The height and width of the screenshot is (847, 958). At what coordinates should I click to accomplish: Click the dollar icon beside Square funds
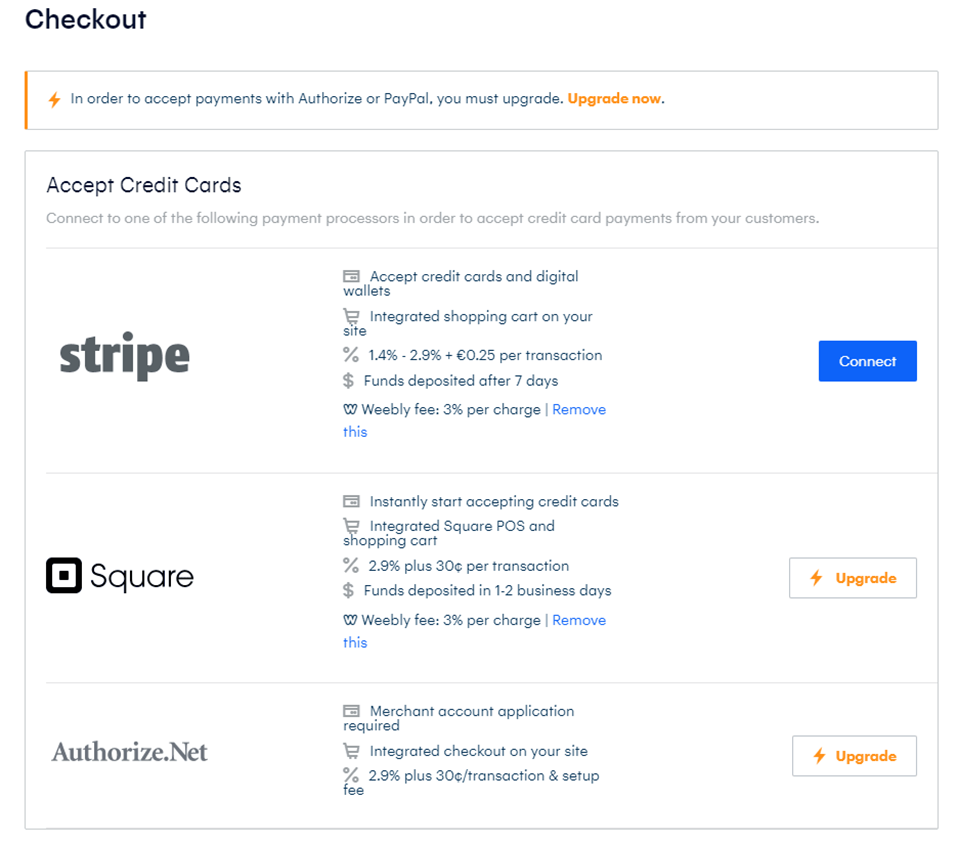pos(348,591)
